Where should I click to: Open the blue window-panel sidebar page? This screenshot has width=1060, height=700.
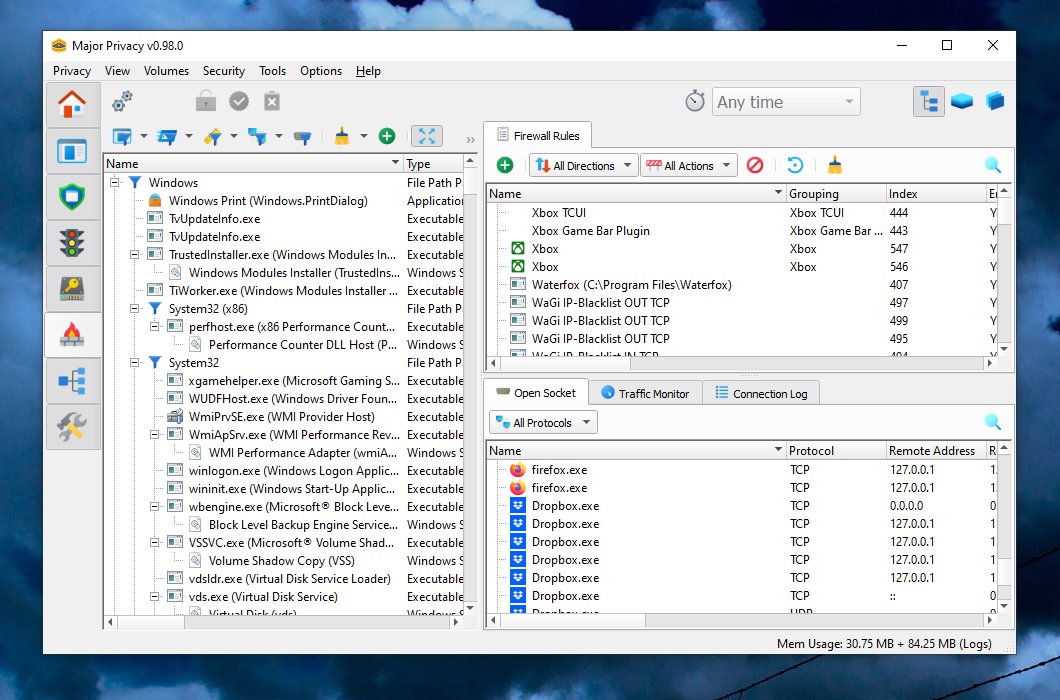coord(72,151)
